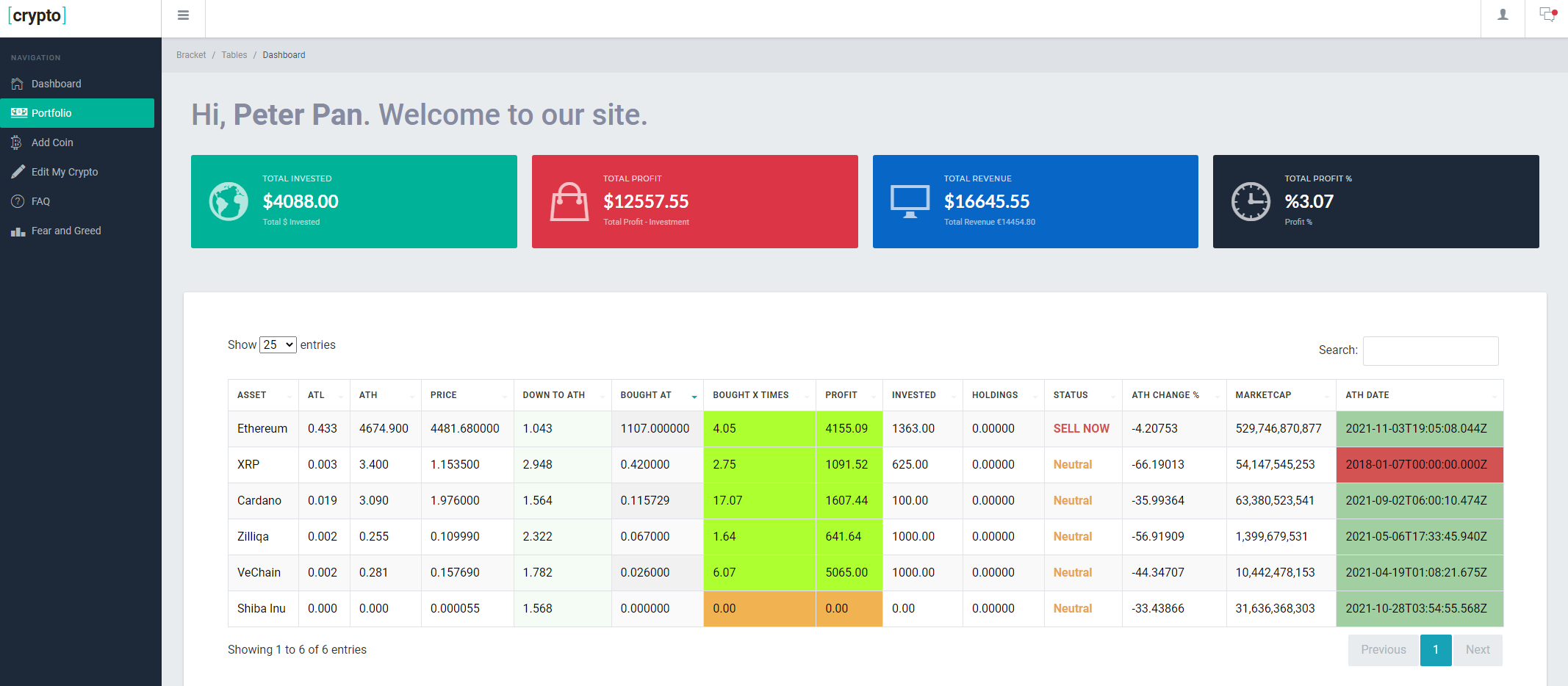Viewport: 1568px width, 686px height.
Task: Open the notifications chat icon
Action: [x=1547, y=15]
